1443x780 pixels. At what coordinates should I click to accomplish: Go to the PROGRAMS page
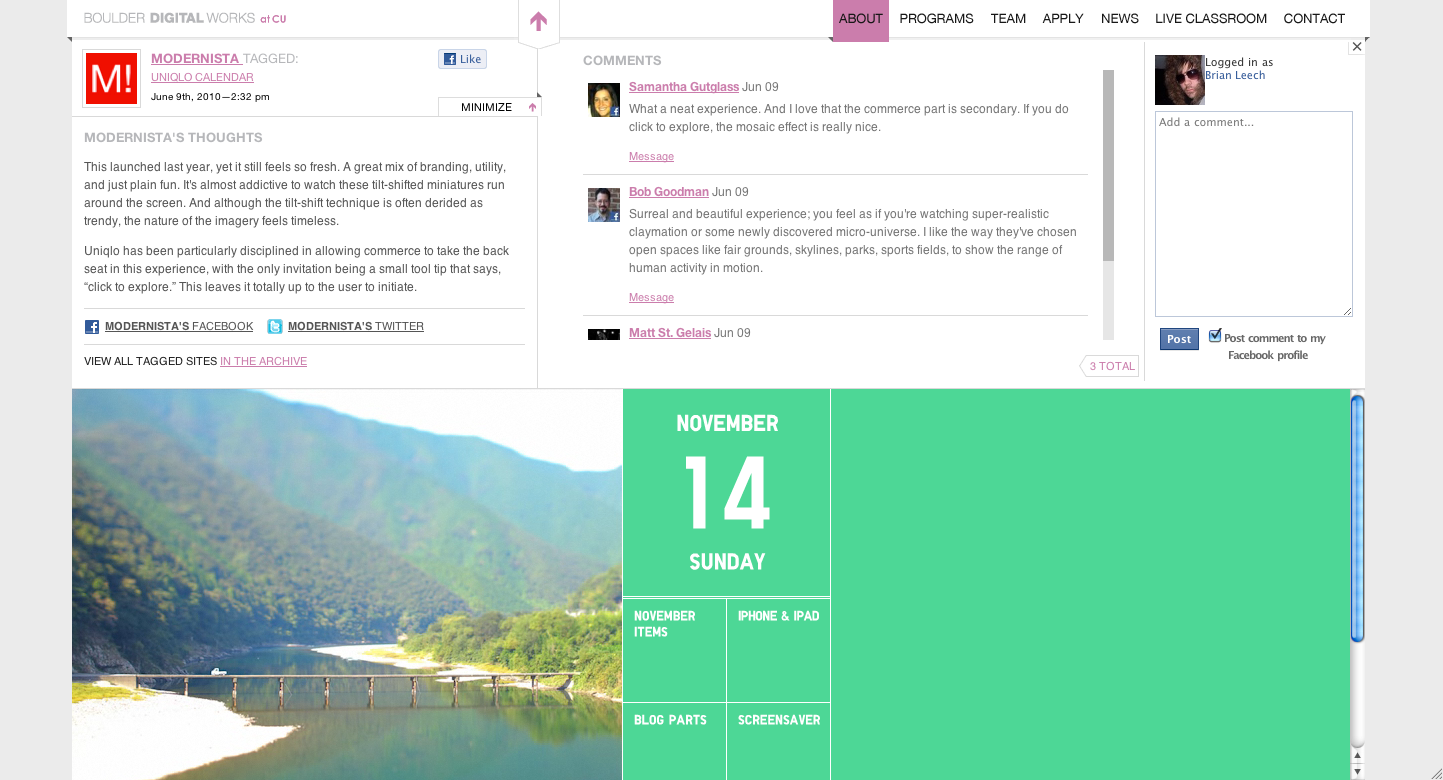click(x=936, y=19)
